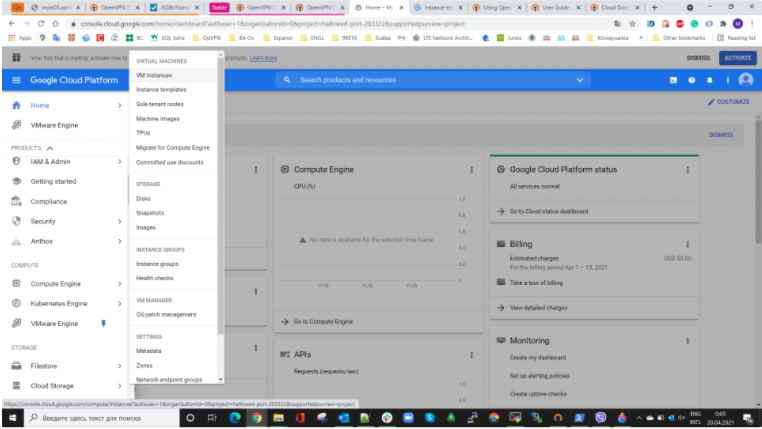Select VM instances from the submenu
Viewport: 762px width, 429px height.
[x=154, y=75]
